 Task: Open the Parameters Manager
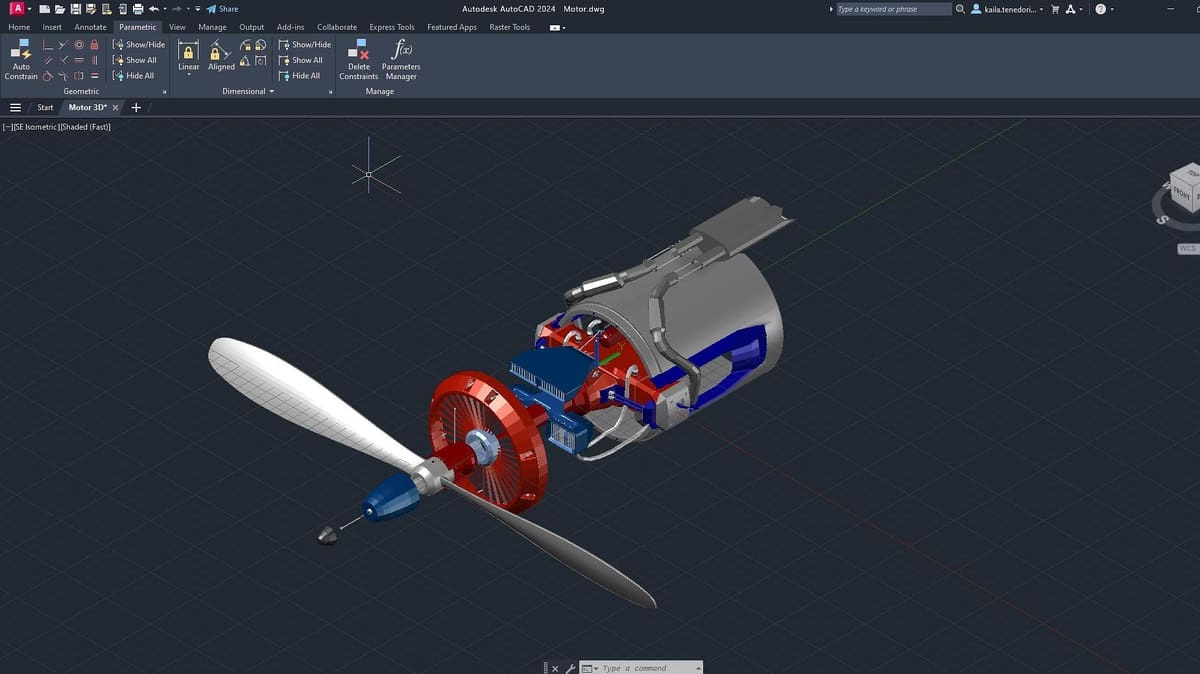pos(401,60)
